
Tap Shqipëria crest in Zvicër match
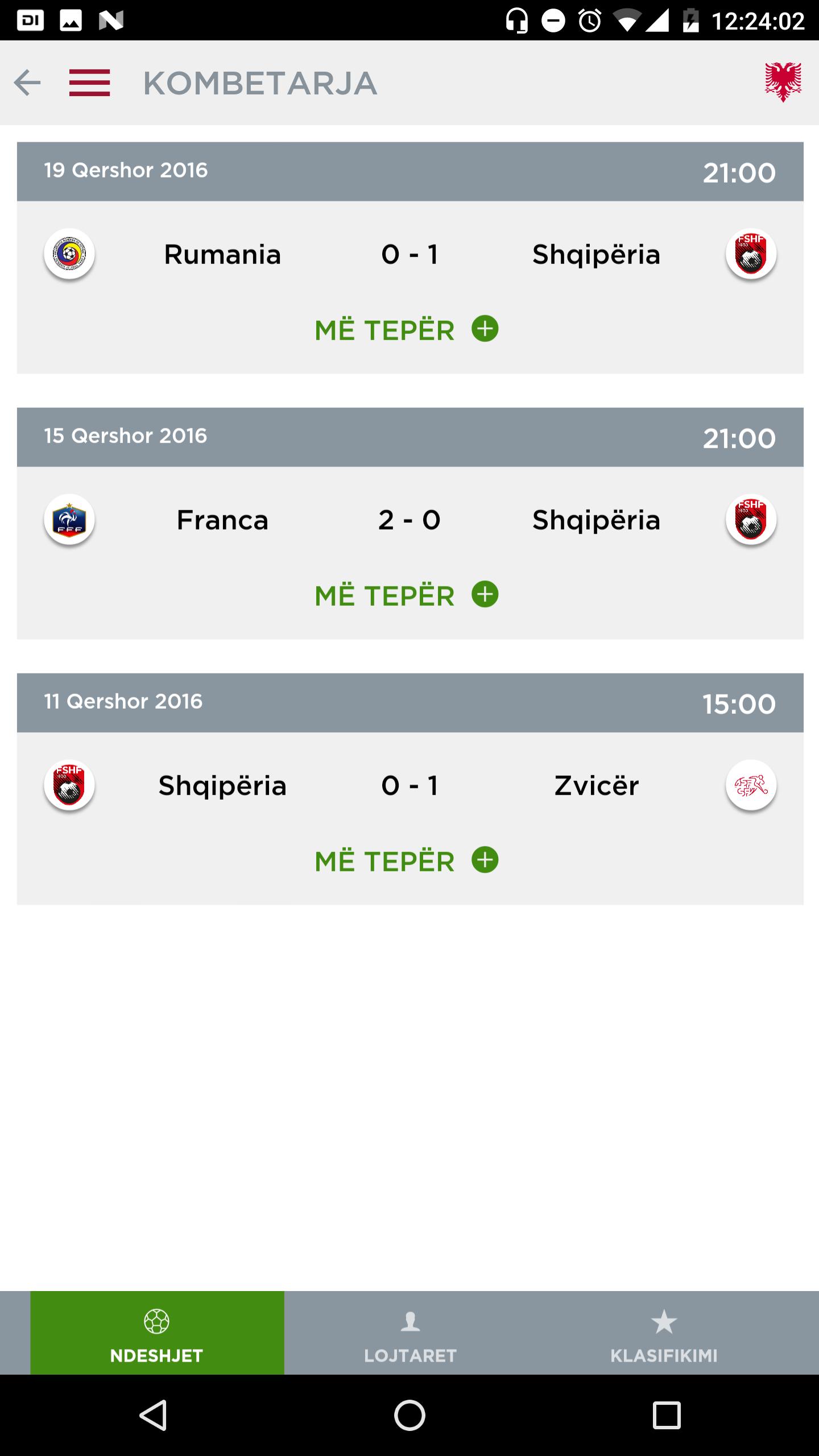tap(69, 785)
